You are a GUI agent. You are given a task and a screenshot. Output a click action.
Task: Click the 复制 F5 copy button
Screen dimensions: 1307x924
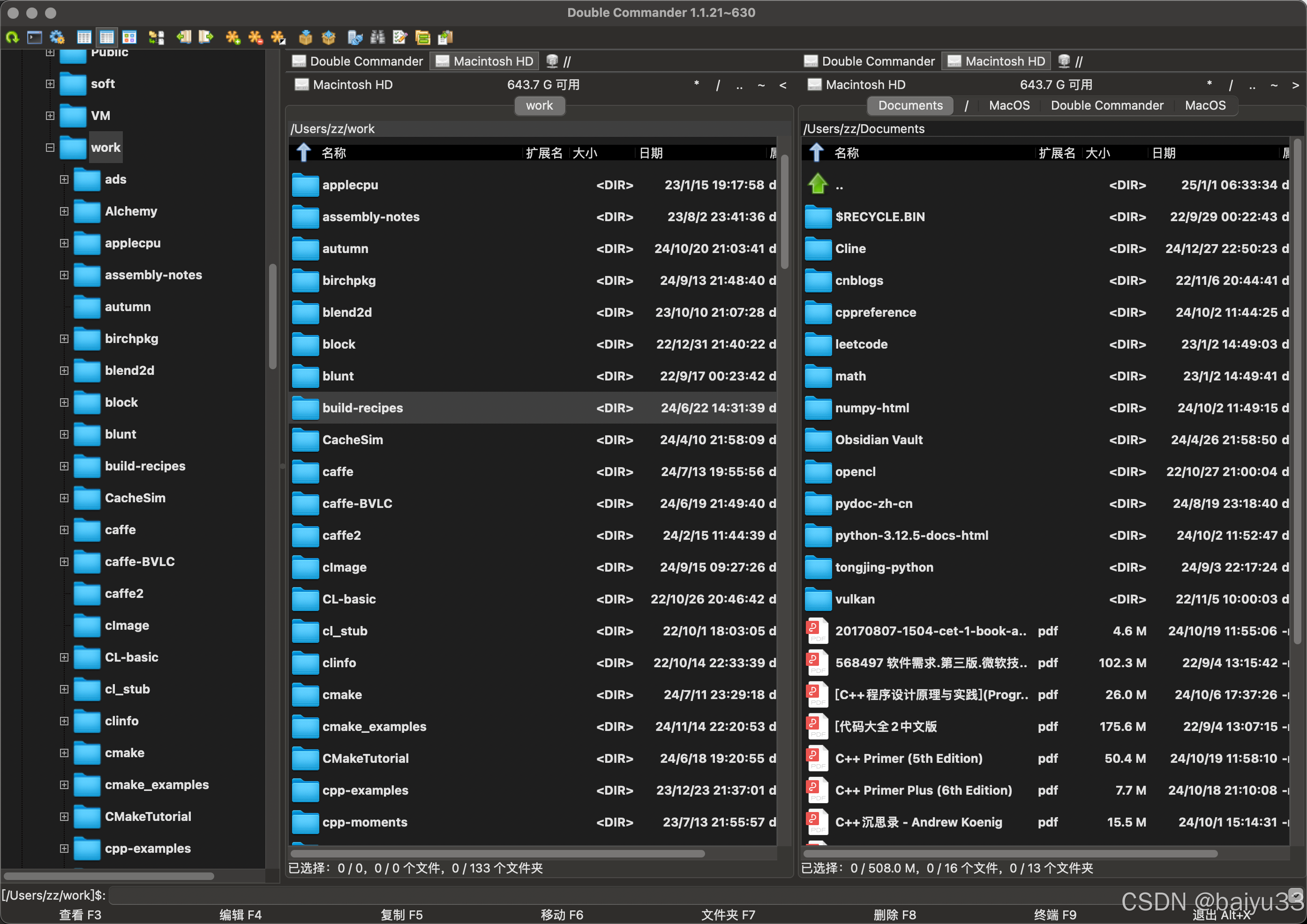401,914
